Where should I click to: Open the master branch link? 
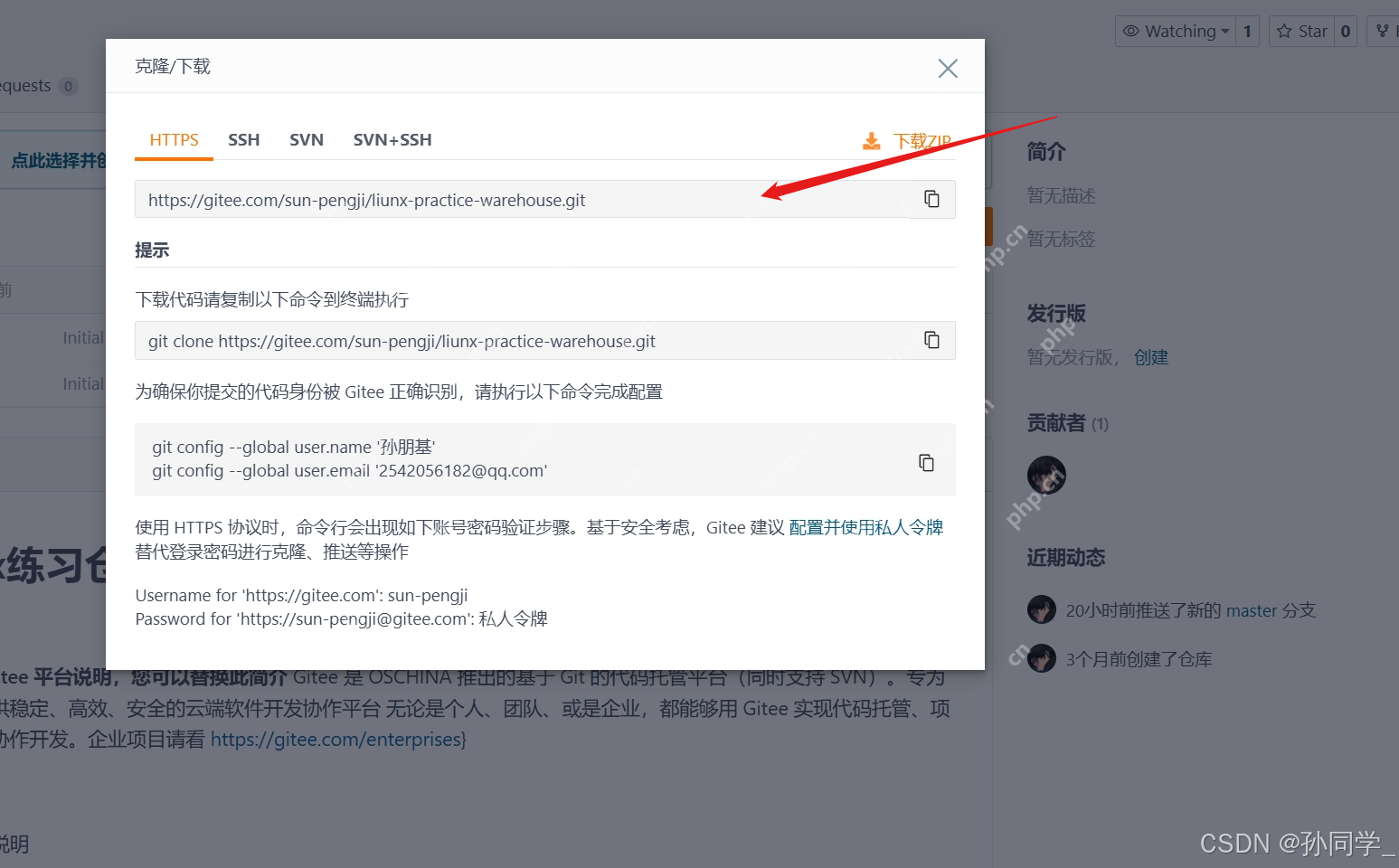click(x=1252, y=610)
